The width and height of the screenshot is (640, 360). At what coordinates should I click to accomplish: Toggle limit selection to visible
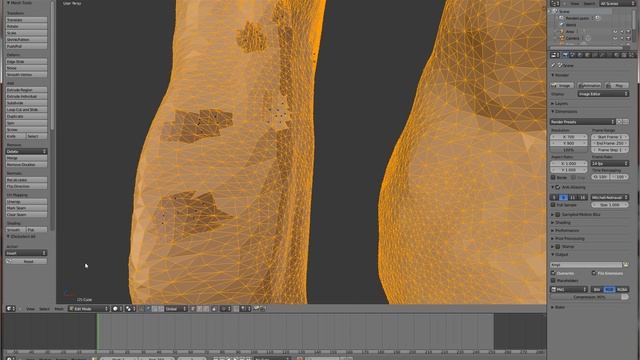tap(214, 309)
